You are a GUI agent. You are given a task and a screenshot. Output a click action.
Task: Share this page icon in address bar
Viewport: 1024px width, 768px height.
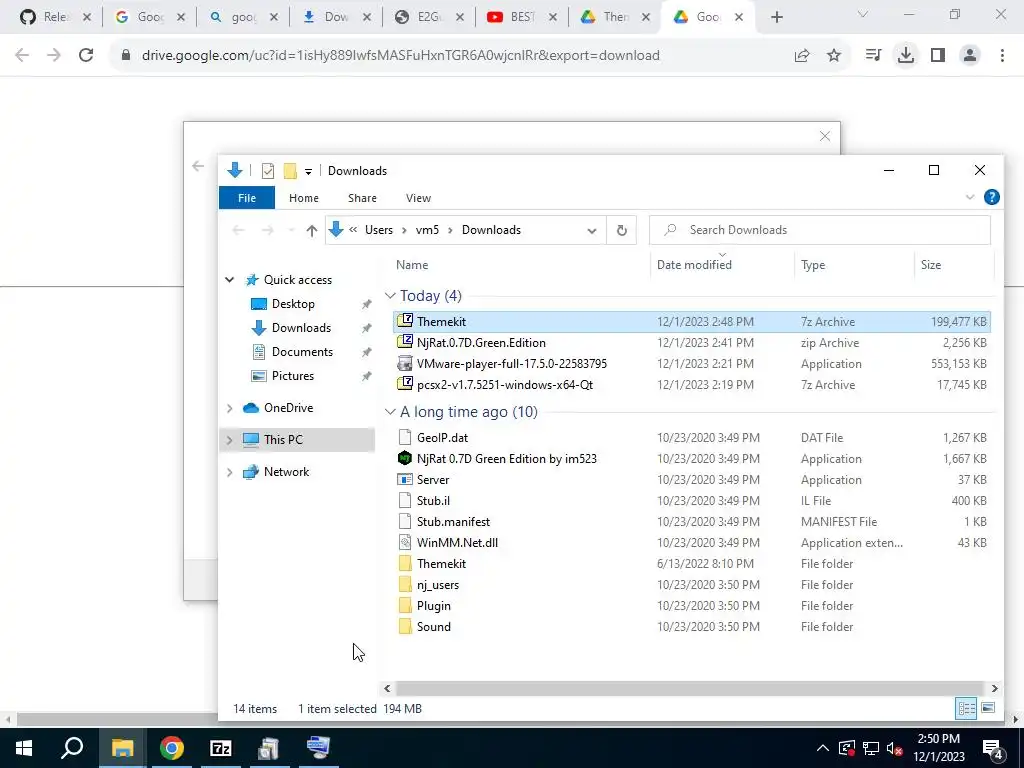click(802, 56)
